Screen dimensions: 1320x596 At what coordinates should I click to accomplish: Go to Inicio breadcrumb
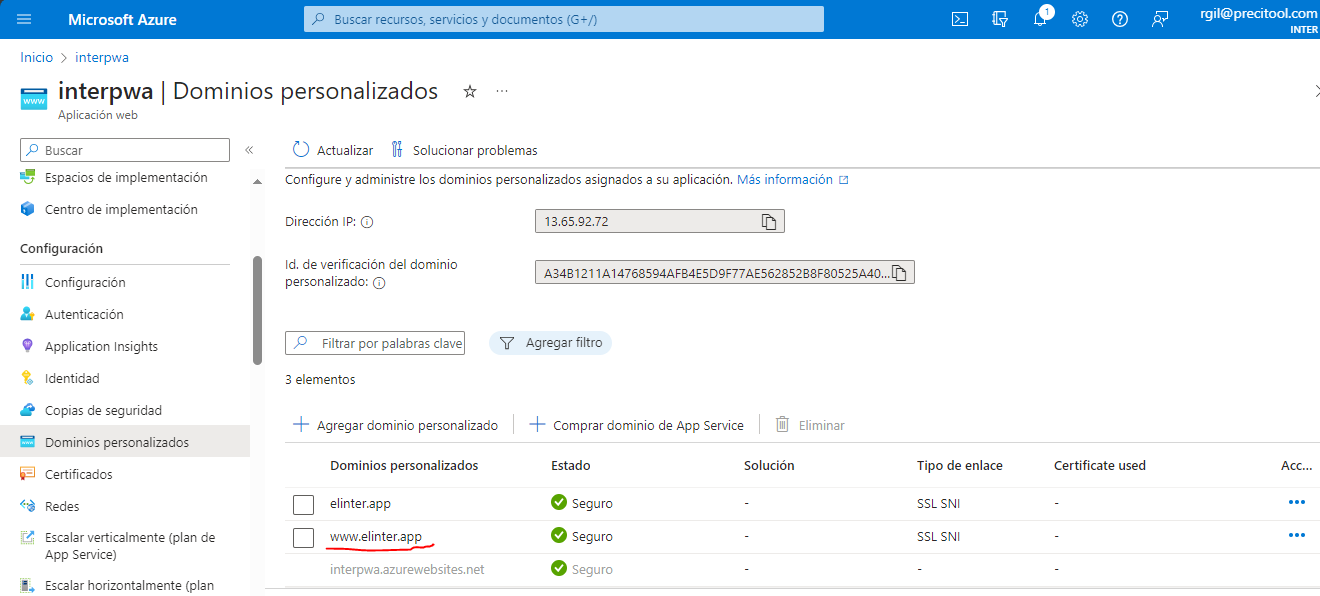point(37,57)
